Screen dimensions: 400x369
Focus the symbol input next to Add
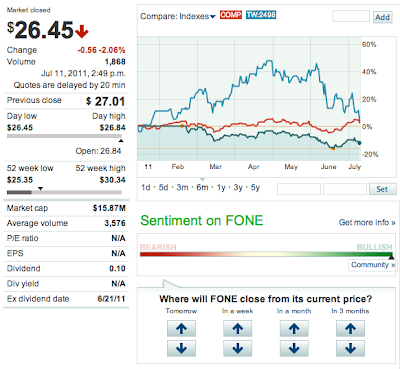pos(351,16)
